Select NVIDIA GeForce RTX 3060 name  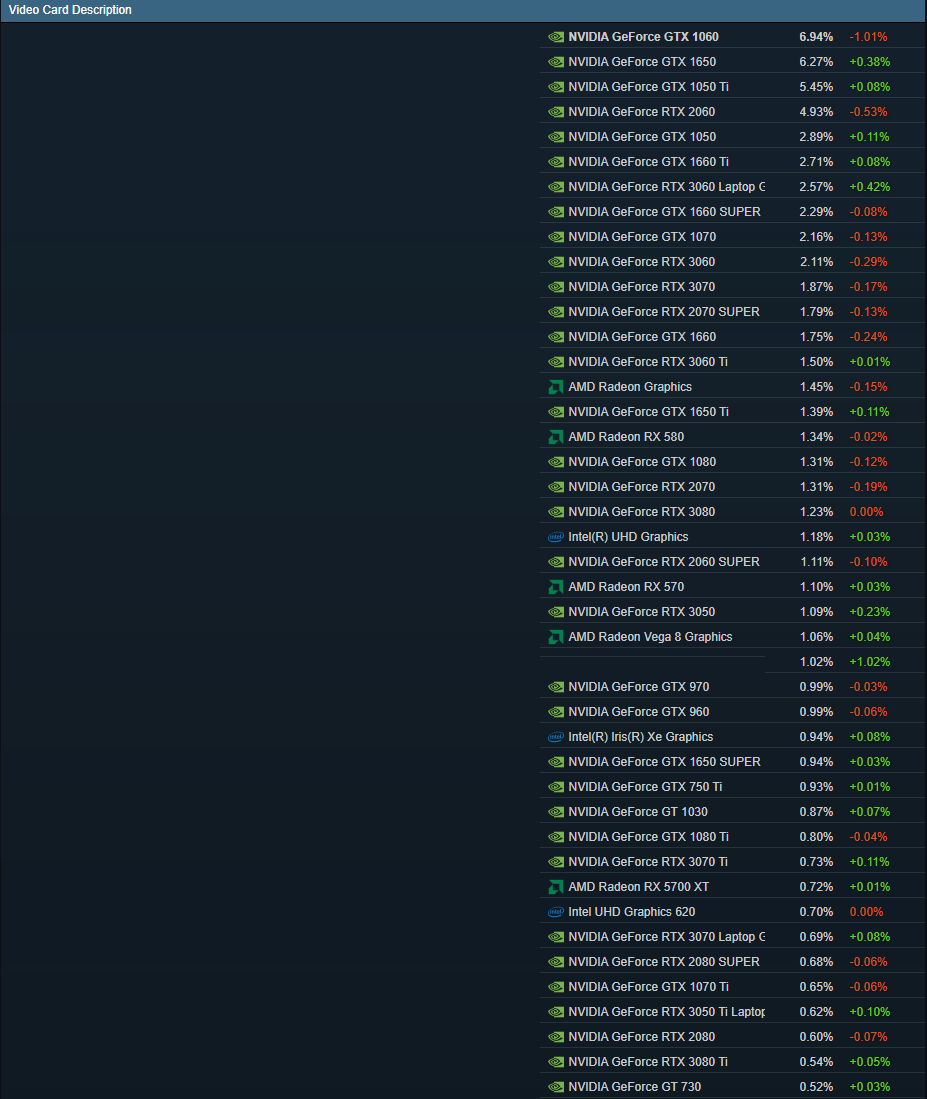click(642, 262)
